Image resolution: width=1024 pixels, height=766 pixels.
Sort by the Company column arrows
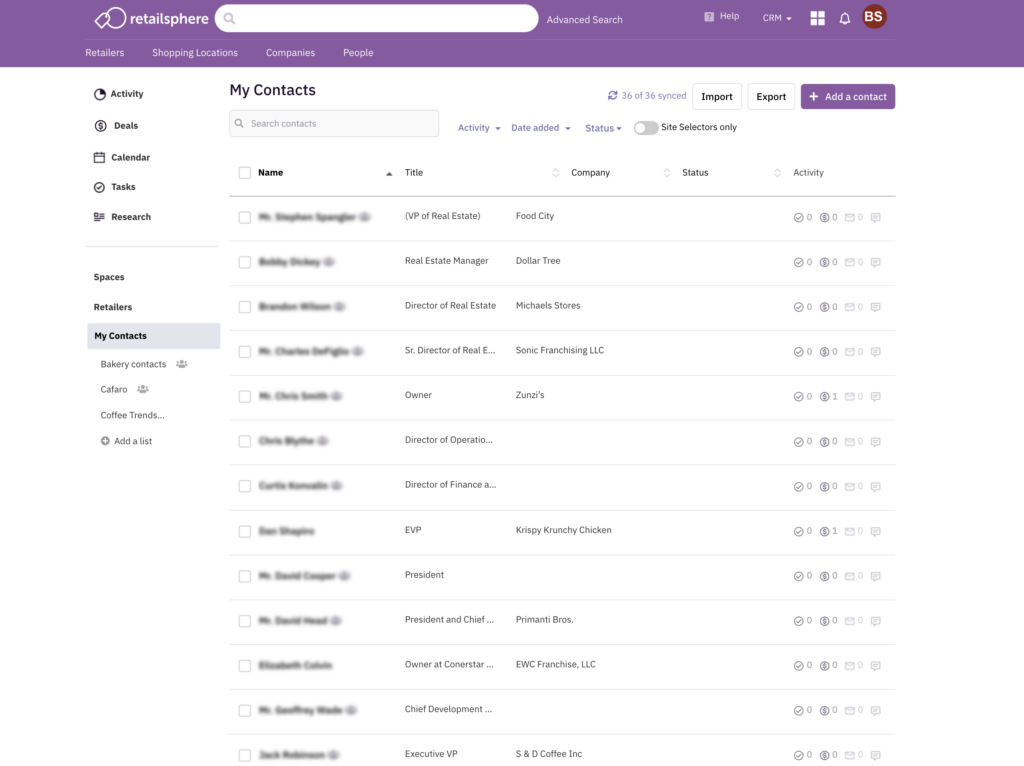point(666,173)
